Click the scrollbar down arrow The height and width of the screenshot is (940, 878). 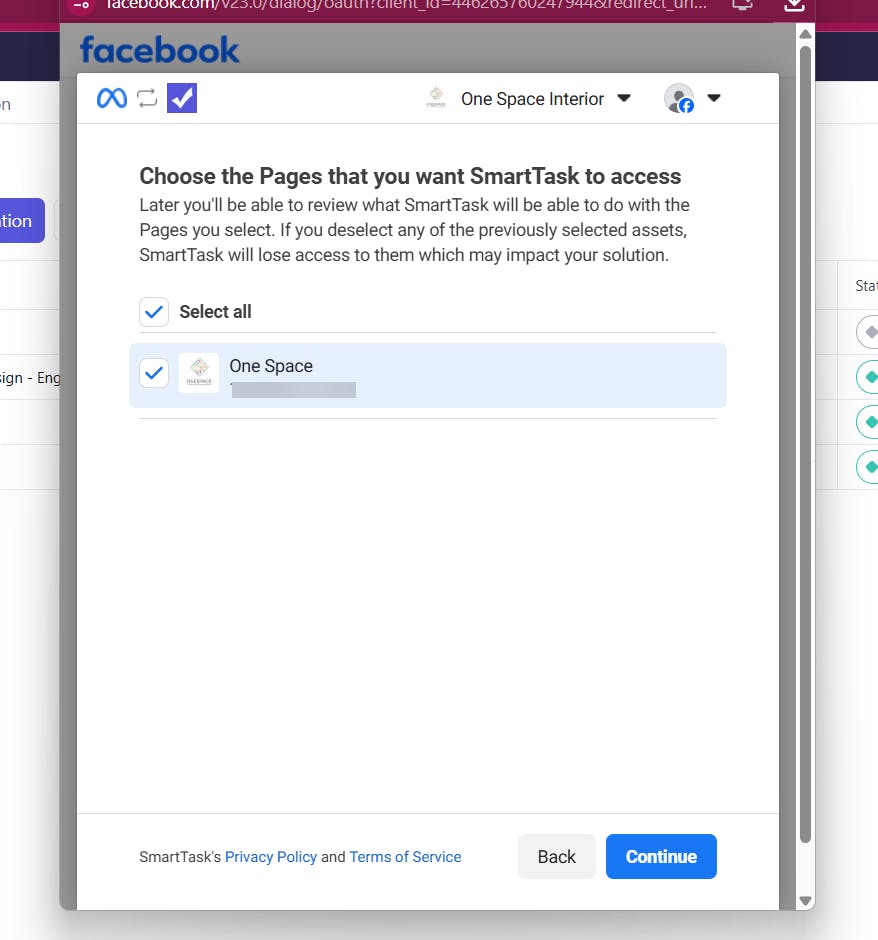pyautogui.click(x=805, y=900)
